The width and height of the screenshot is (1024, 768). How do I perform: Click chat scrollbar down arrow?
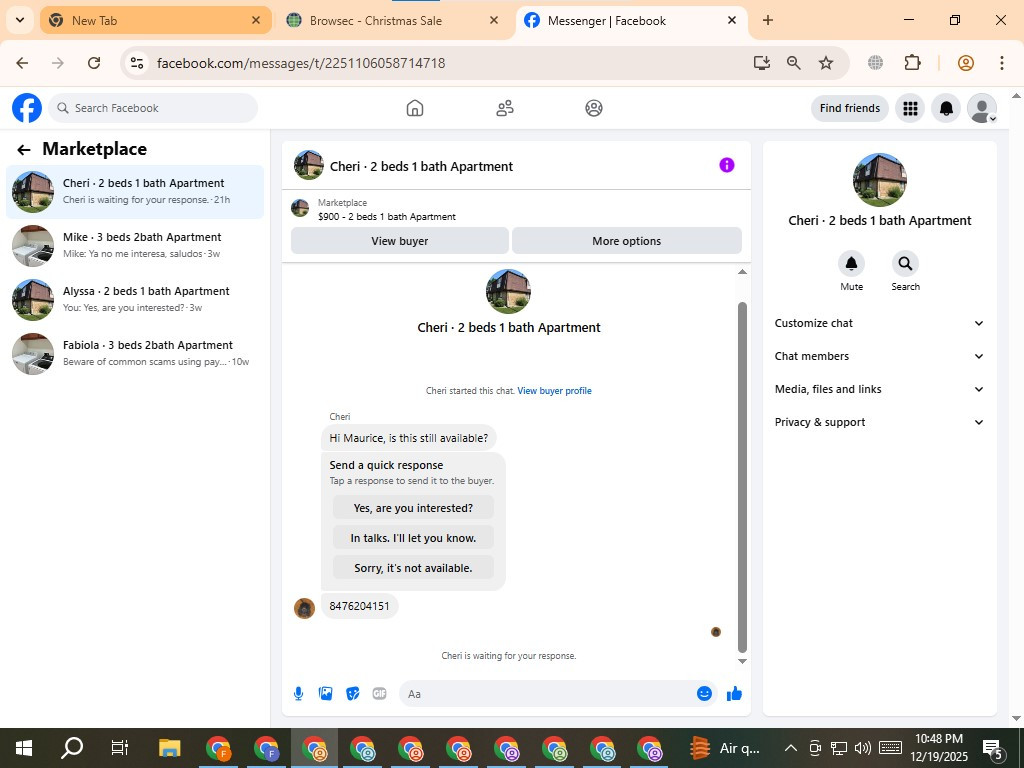click(x=742, y=661)
